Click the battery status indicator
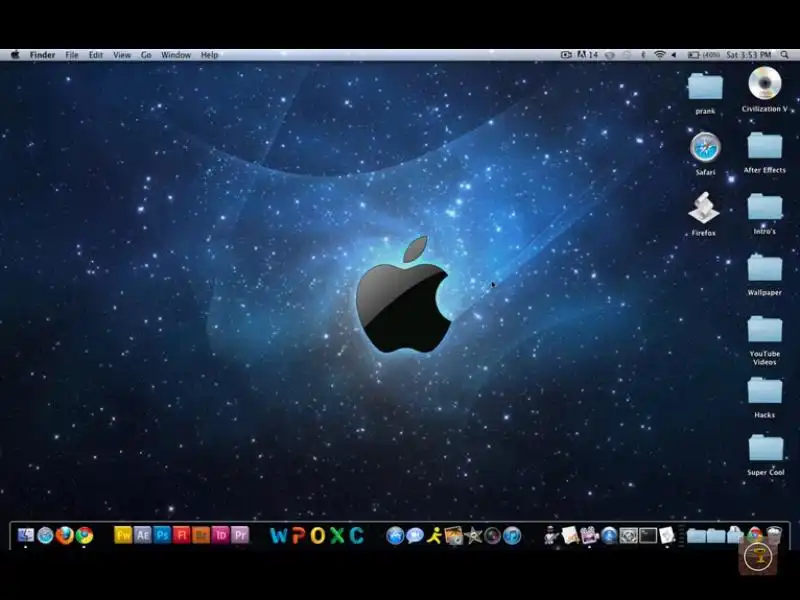This screenshot has width=800, height=600. click(x=704, y=55)
